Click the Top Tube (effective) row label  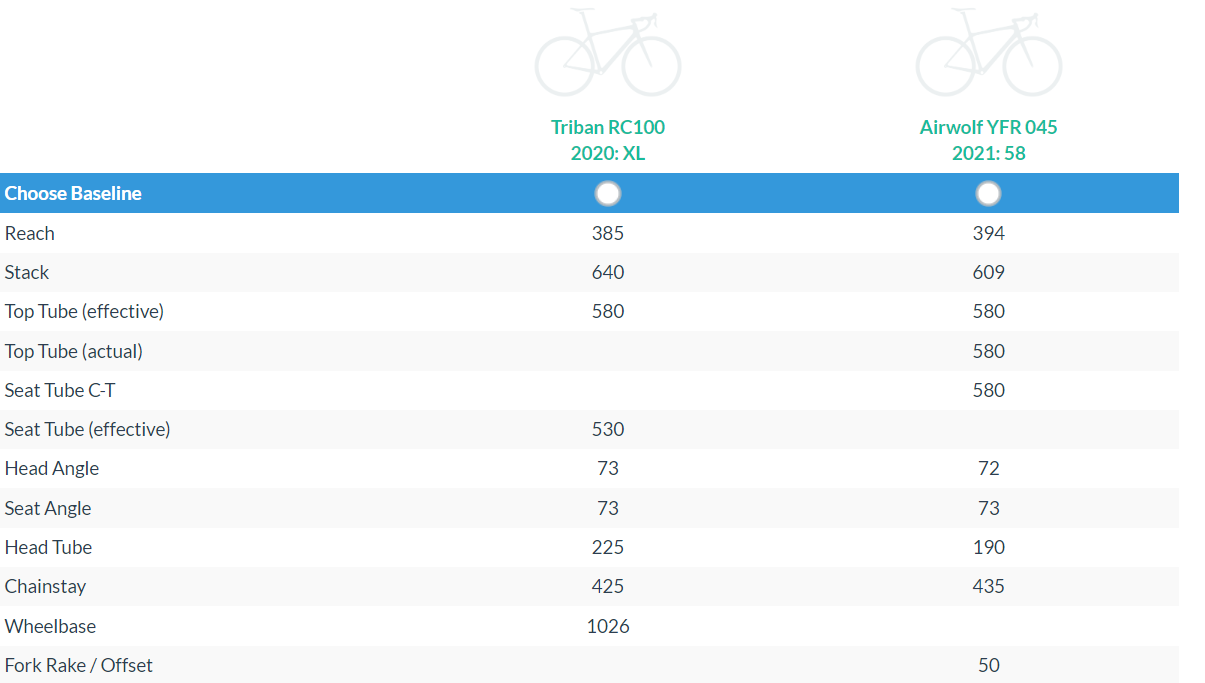click(x=84, y=311)
